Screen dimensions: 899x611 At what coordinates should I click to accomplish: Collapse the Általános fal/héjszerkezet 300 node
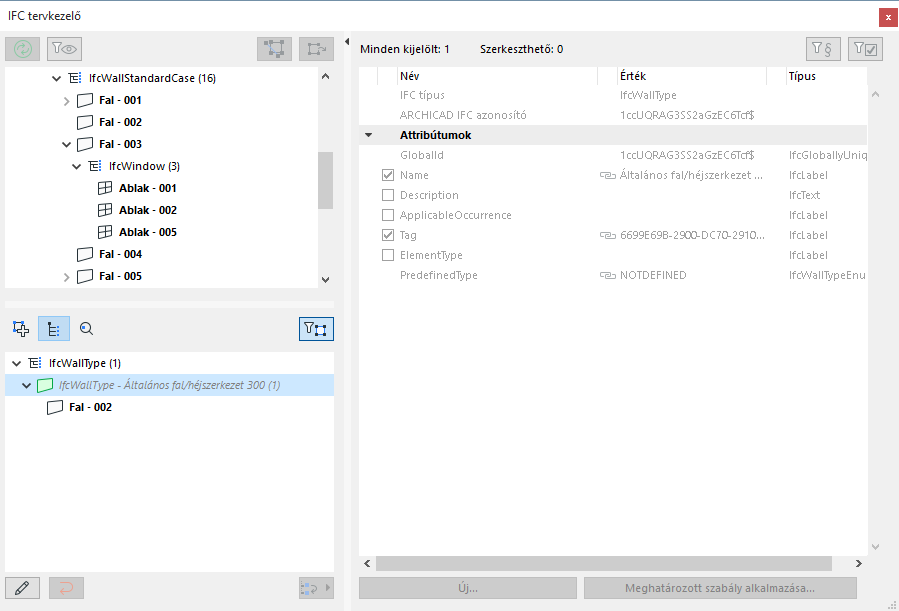tap(26, 386)
